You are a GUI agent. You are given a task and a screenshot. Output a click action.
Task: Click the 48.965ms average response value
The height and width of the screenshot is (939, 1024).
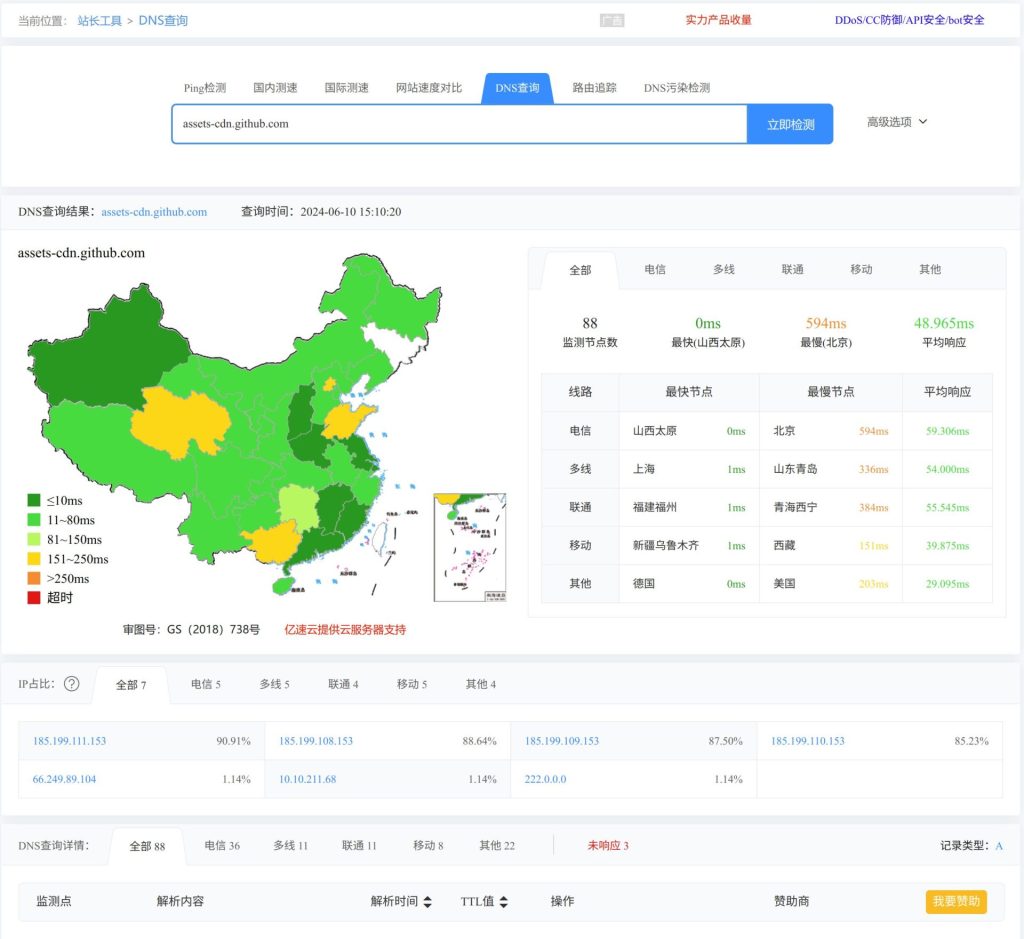click(944, 323)
